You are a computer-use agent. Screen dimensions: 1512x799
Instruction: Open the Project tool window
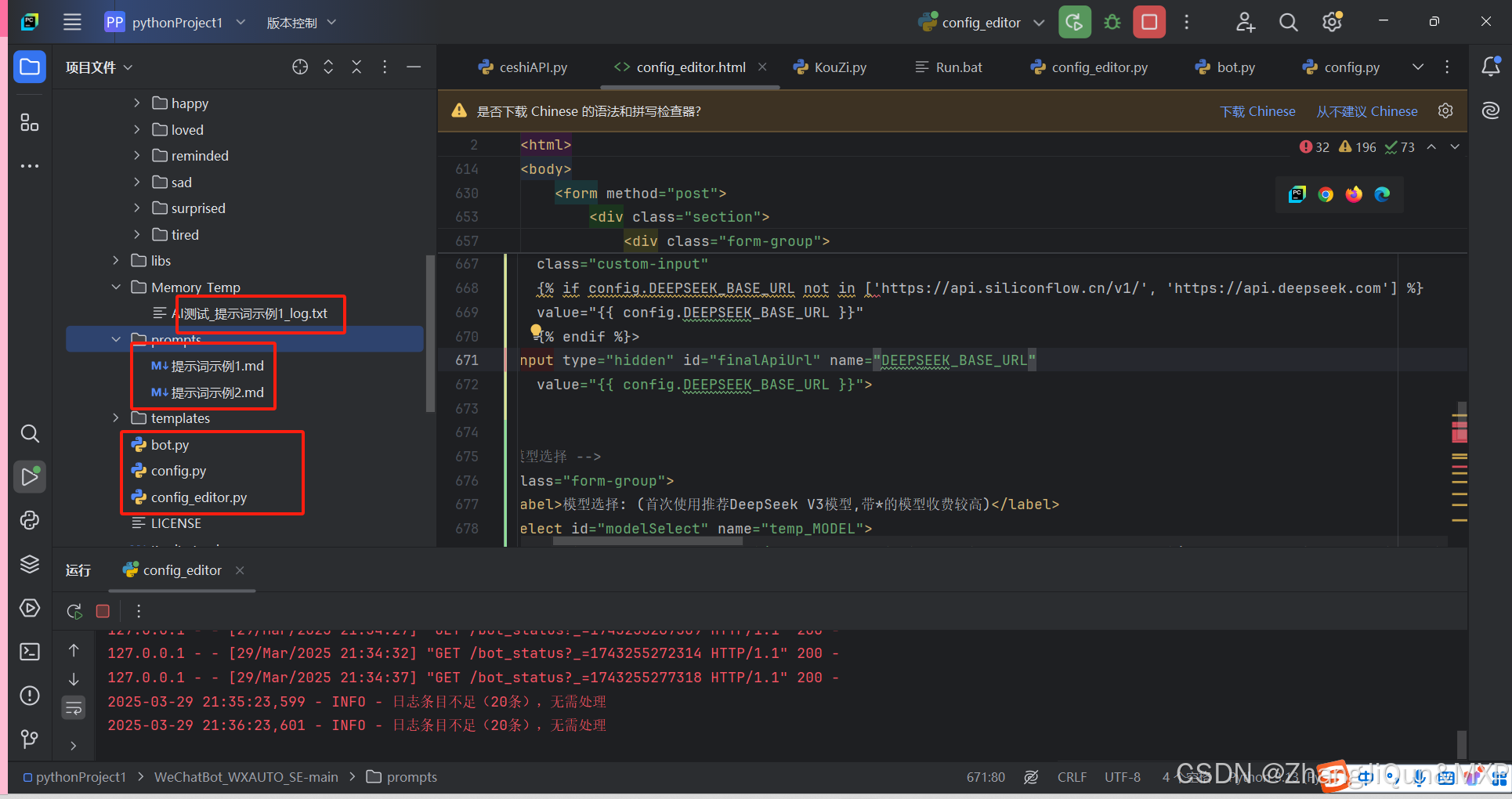tap(30, 67)
